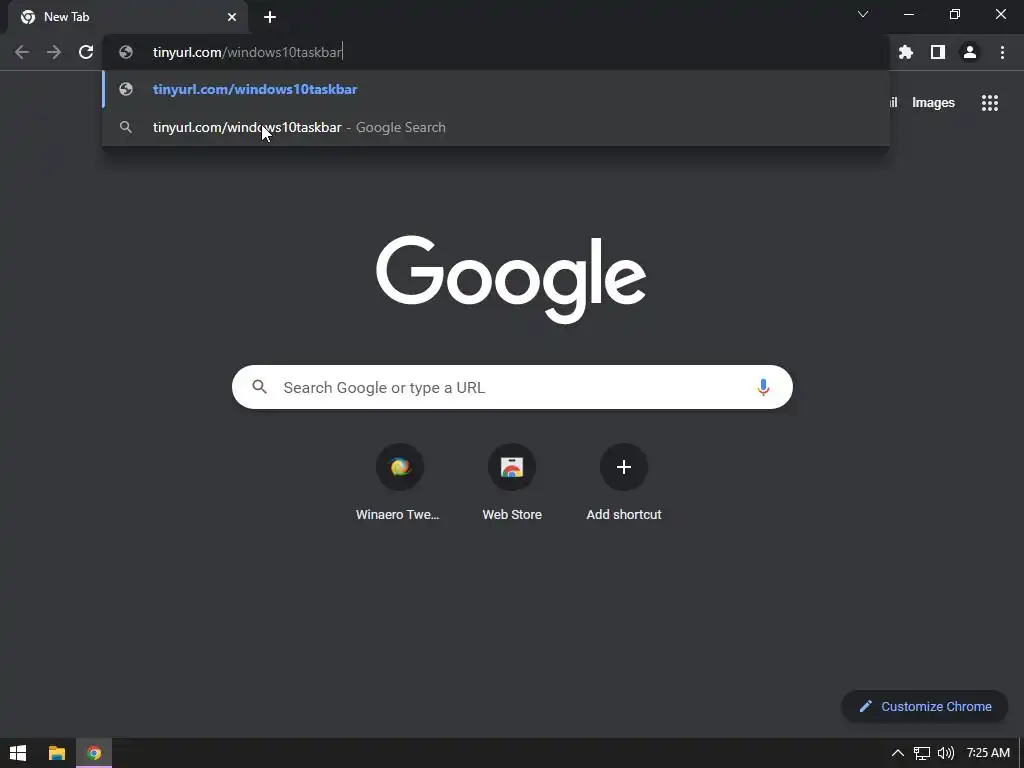Close the New Tab tab
The width and height of the screenshot is (1024, 768).
[x=232, y=17]
